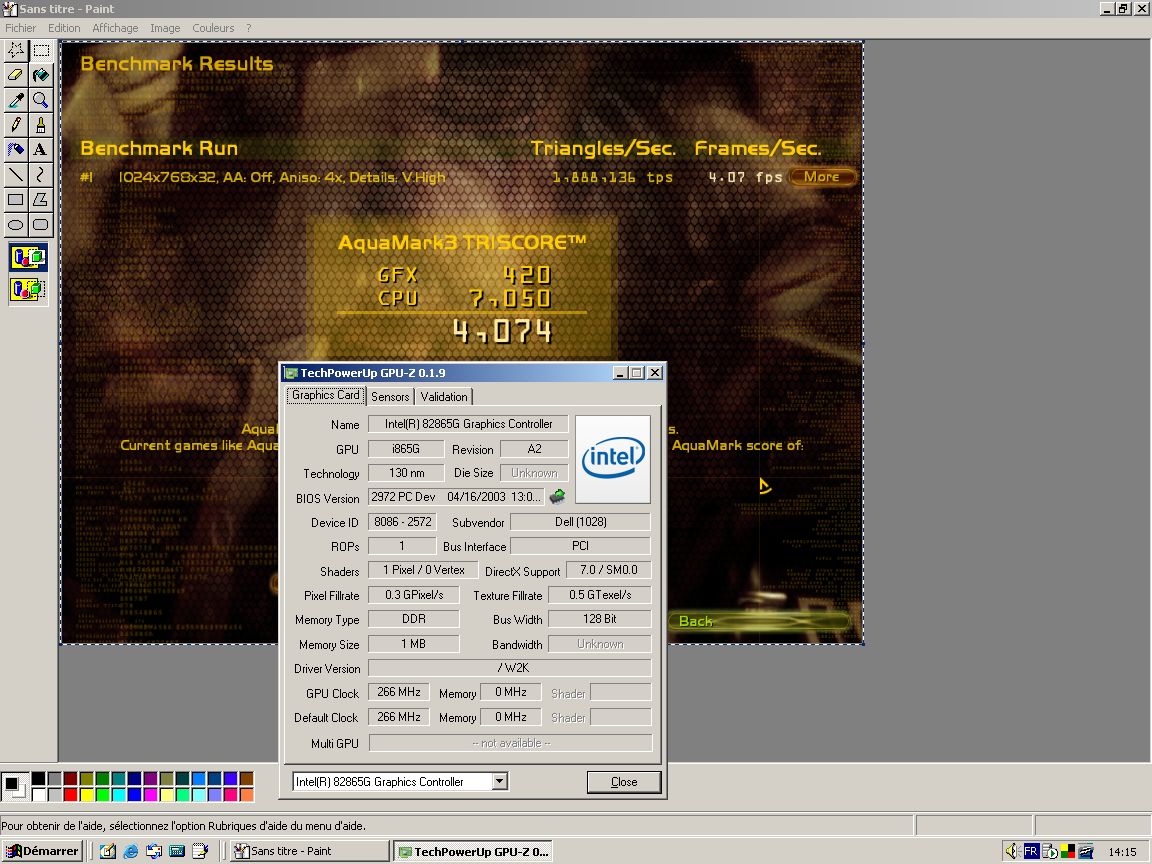The image size is (1152, 864).
Task: Select the Rounded Rectangle tool
Action: 41,225
